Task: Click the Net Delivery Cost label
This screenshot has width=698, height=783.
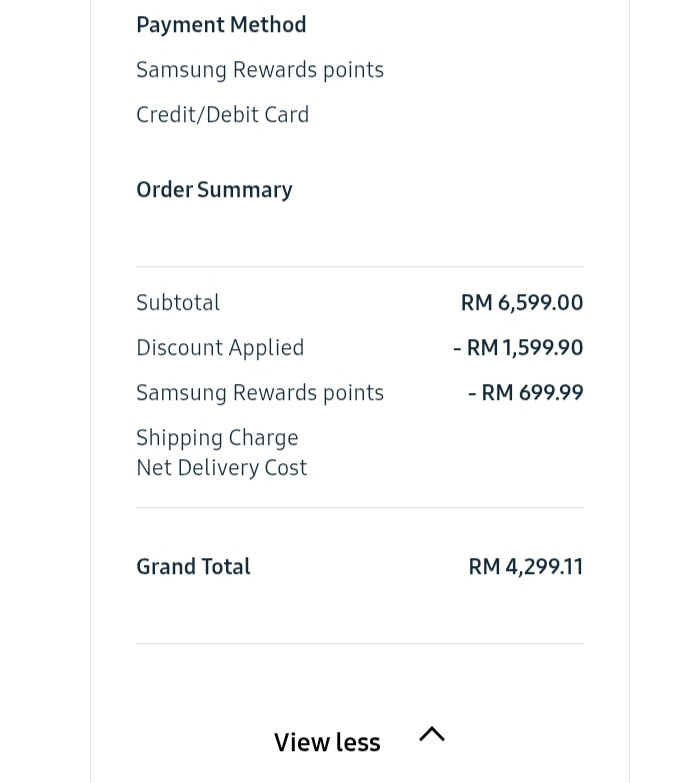Action: click(x=222, y=468)
